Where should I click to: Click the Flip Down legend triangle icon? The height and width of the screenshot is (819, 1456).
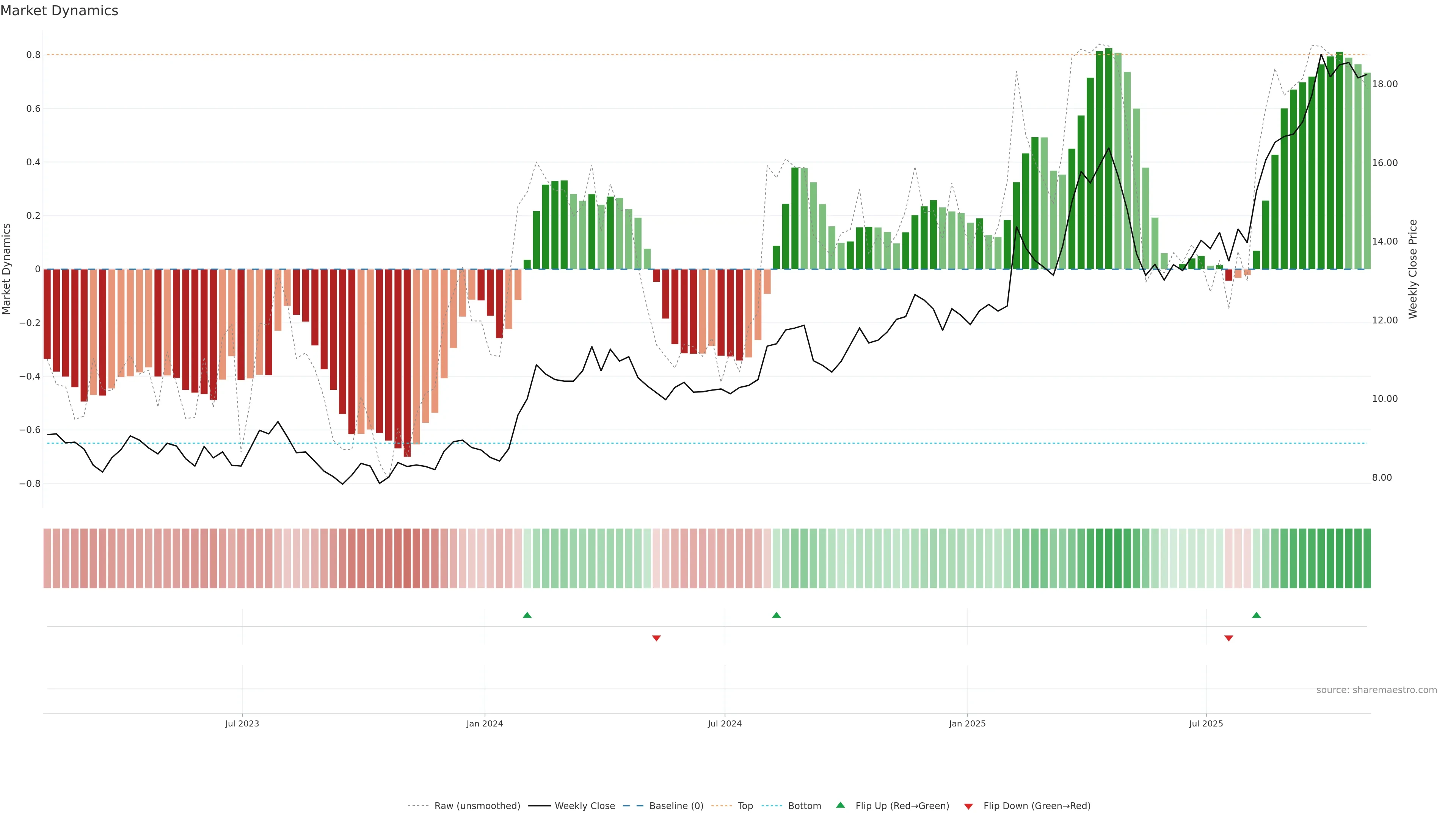coord(968,806)
